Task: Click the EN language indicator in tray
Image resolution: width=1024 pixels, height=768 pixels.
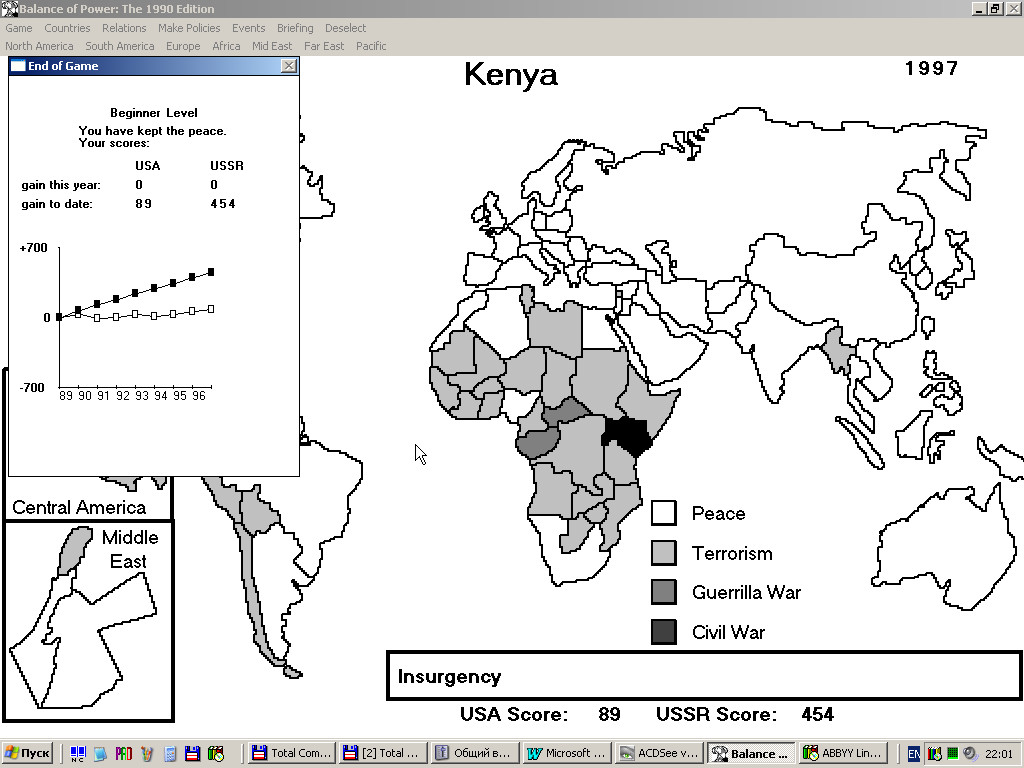Action: [914, 754]
